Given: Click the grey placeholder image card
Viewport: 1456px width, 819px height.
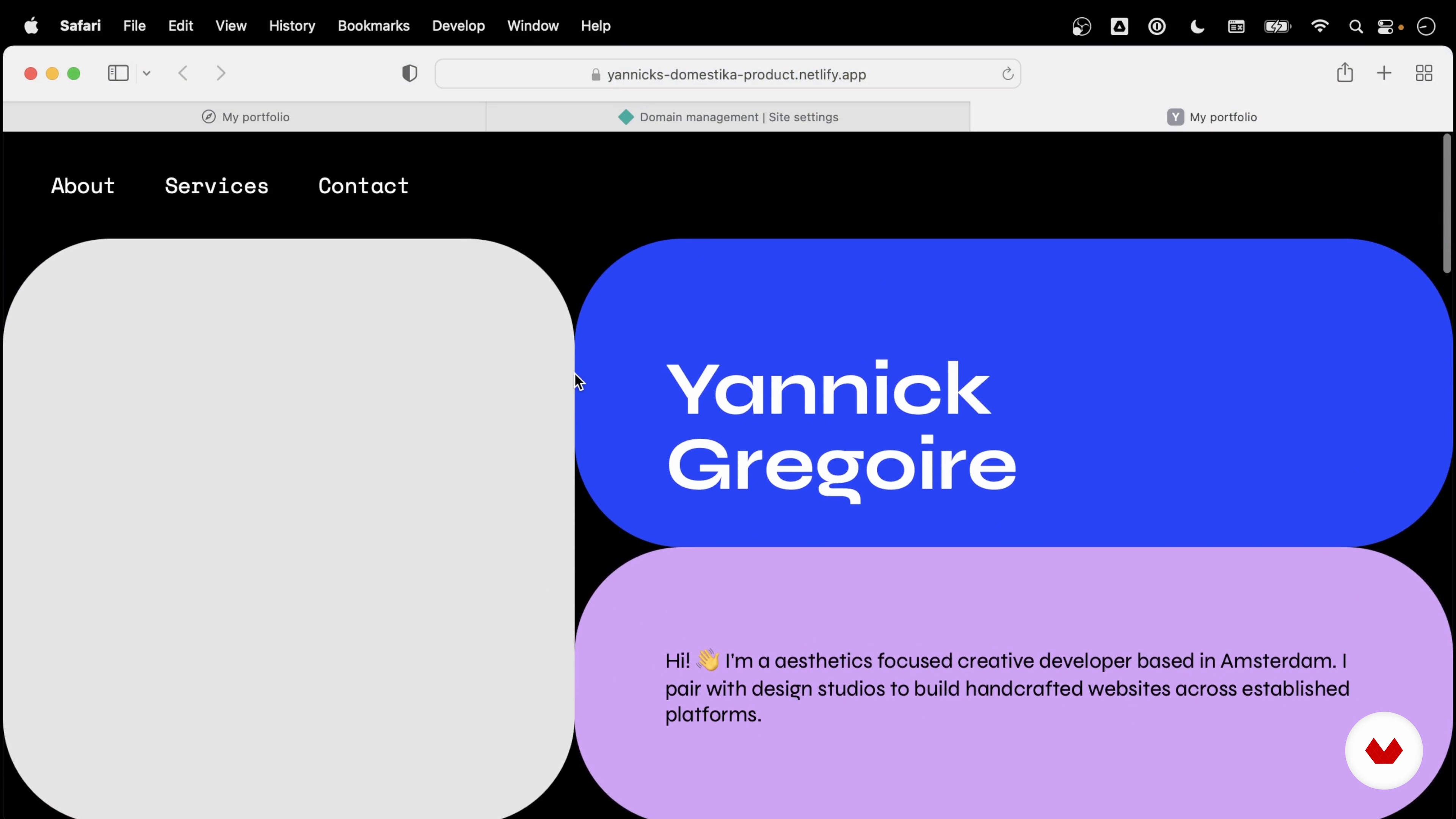Looking at the screenshot, I should coord(289,529).
